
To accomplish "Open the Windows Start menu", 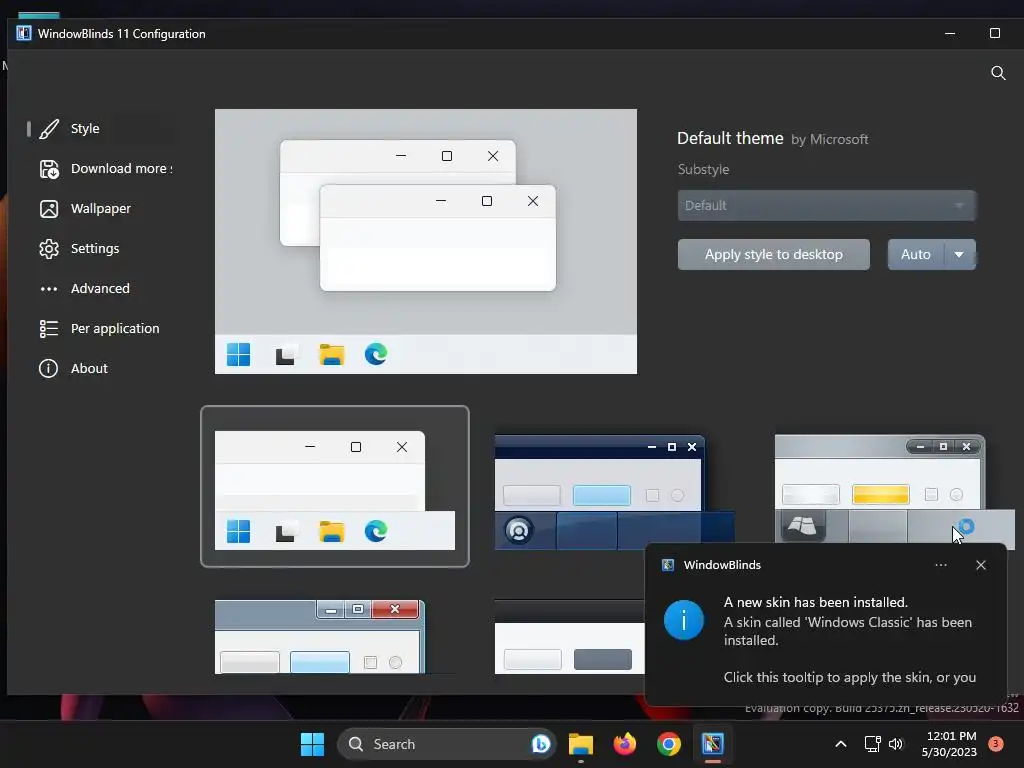I will point(312,744).
